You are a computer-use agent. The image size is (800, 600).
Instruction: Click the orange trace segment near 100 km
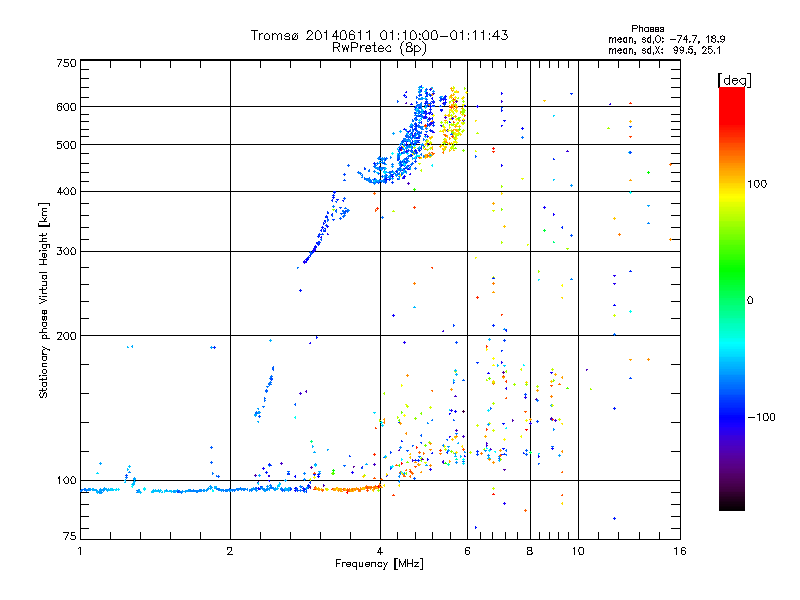[347, 489]
